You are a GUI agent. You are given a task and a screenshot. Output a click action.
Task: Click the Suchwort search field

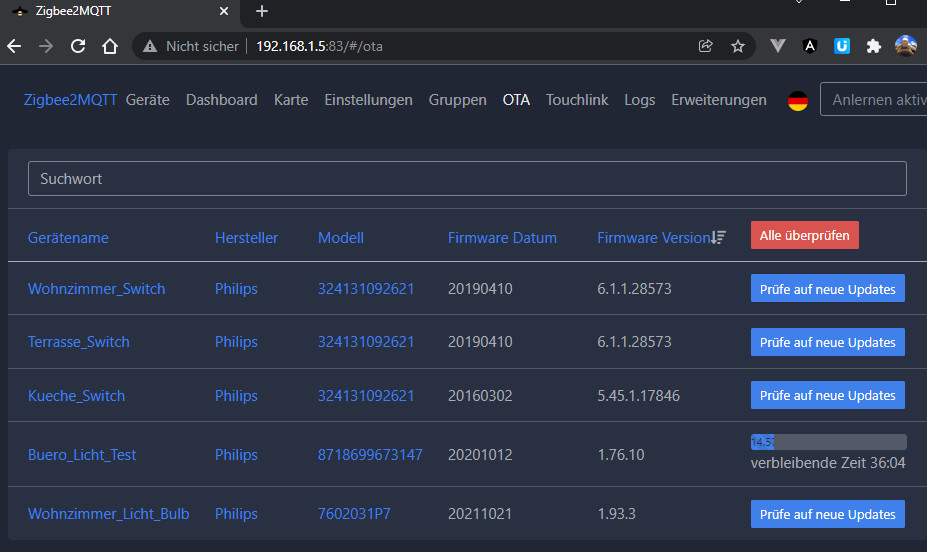[x=467, y=179]
